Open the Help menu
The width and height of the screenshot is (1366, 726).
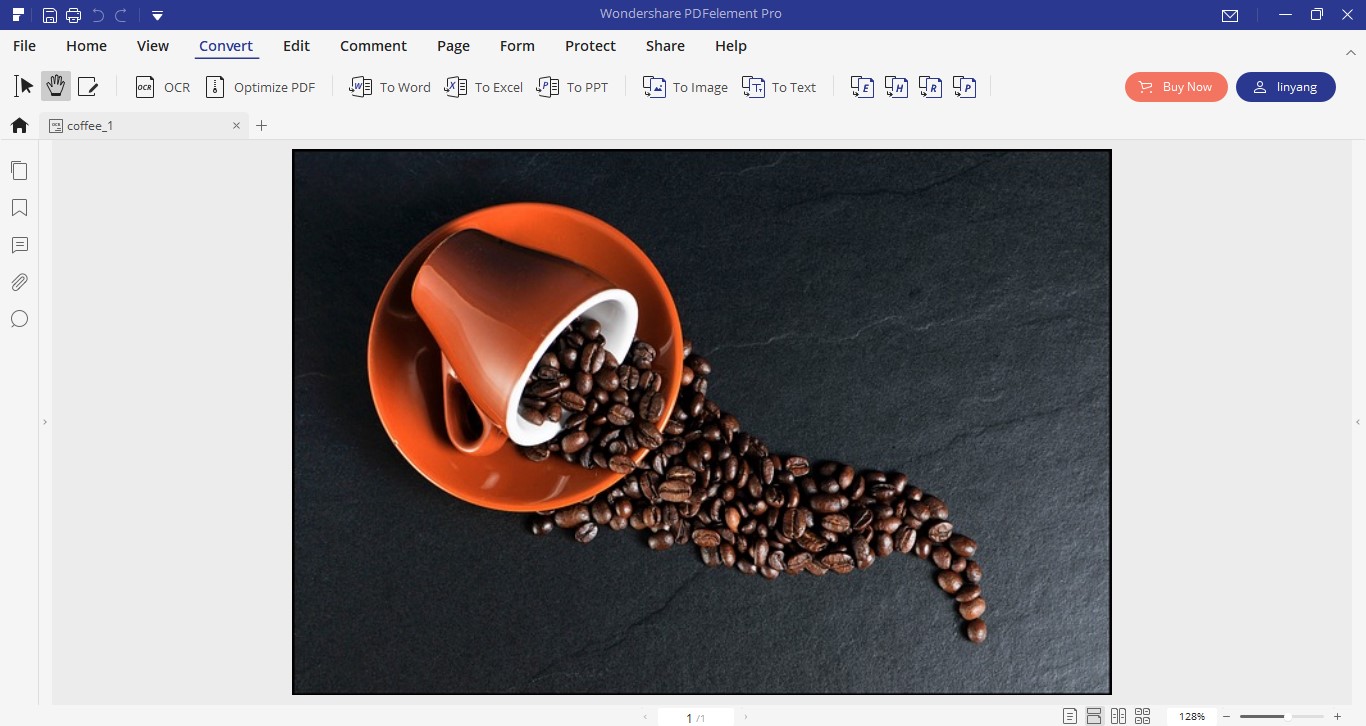pos(731,46)
